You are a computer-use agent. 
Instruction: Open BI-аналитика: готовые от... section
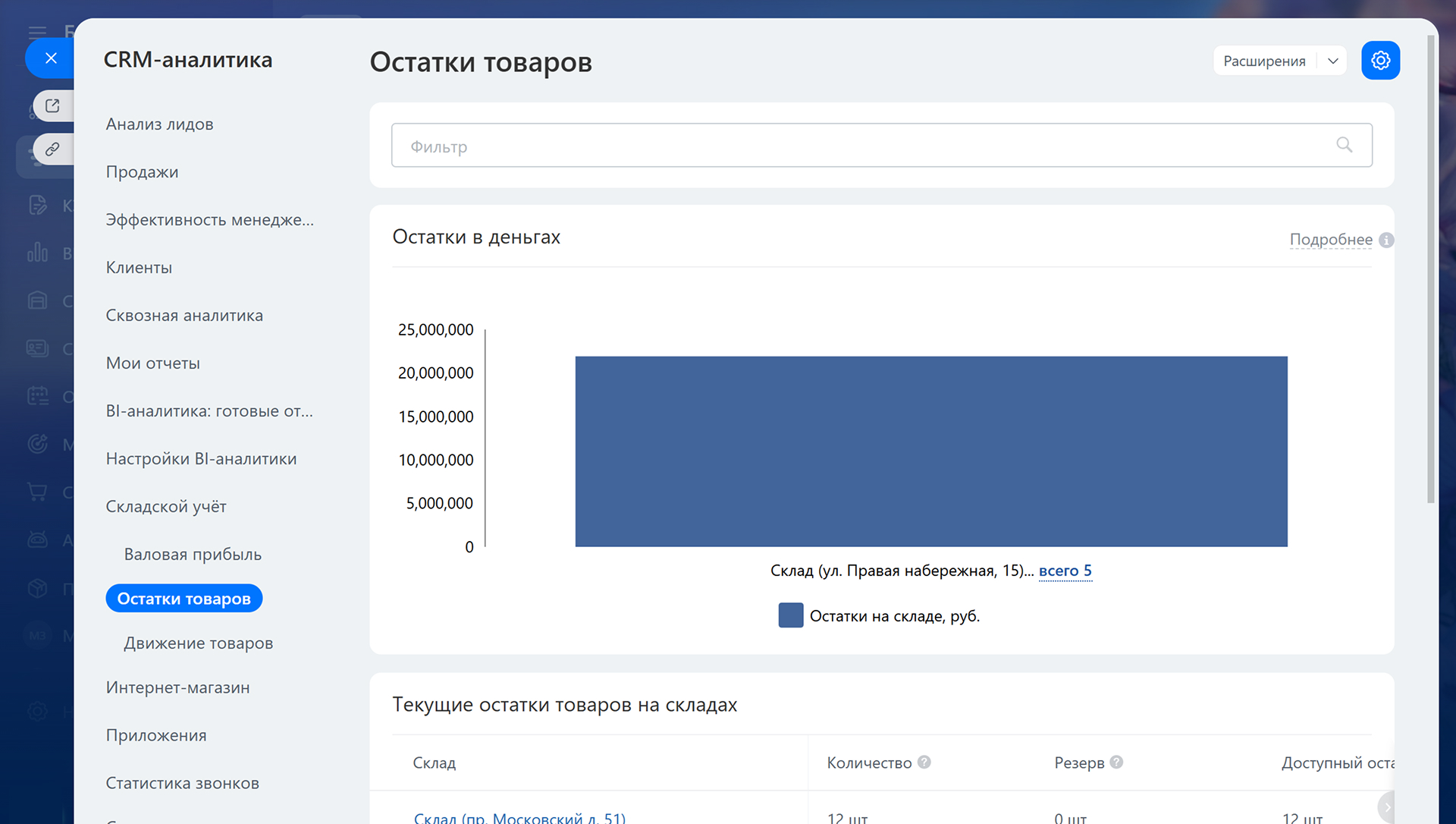(209, 410)
